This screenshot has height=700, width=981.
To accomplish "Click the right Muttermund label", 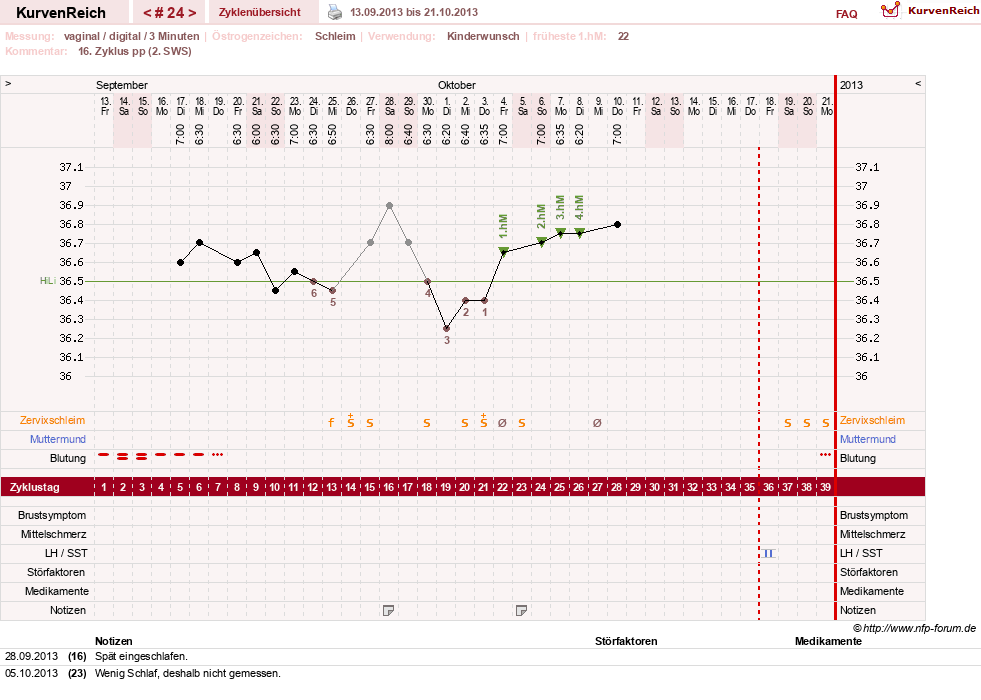I will pyautogui.click(x=868, y=439).
